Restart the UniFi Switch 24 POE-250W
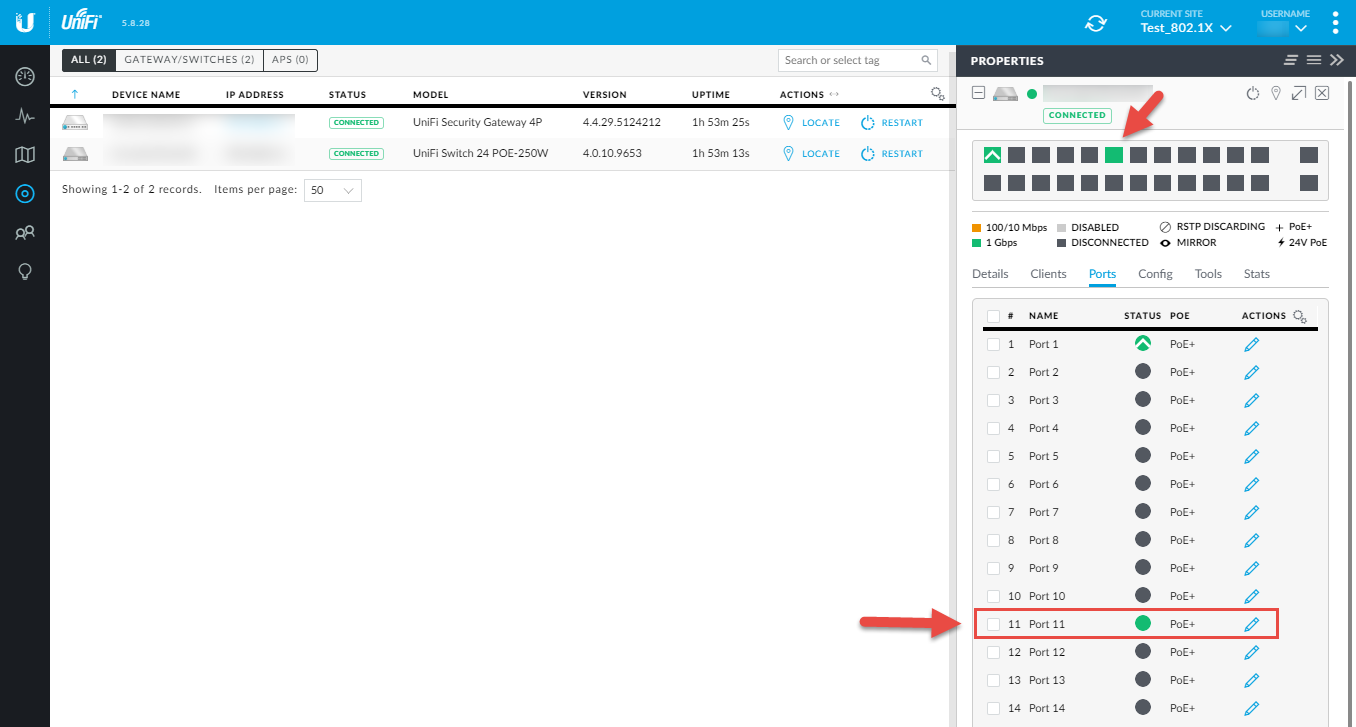 point(892,153)
